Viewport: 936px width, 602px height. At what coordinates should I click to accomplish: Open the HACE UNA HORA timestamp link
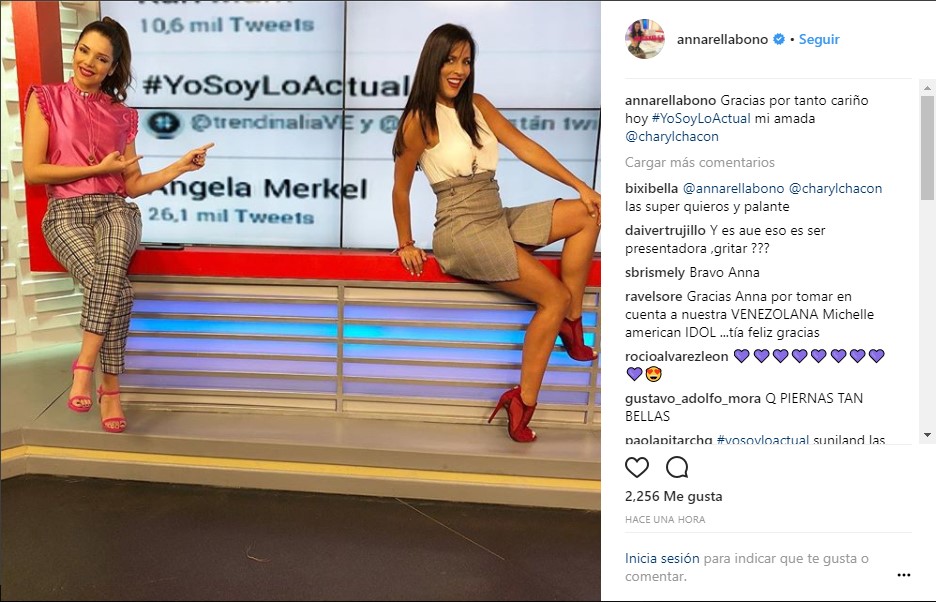click(665, 520)
